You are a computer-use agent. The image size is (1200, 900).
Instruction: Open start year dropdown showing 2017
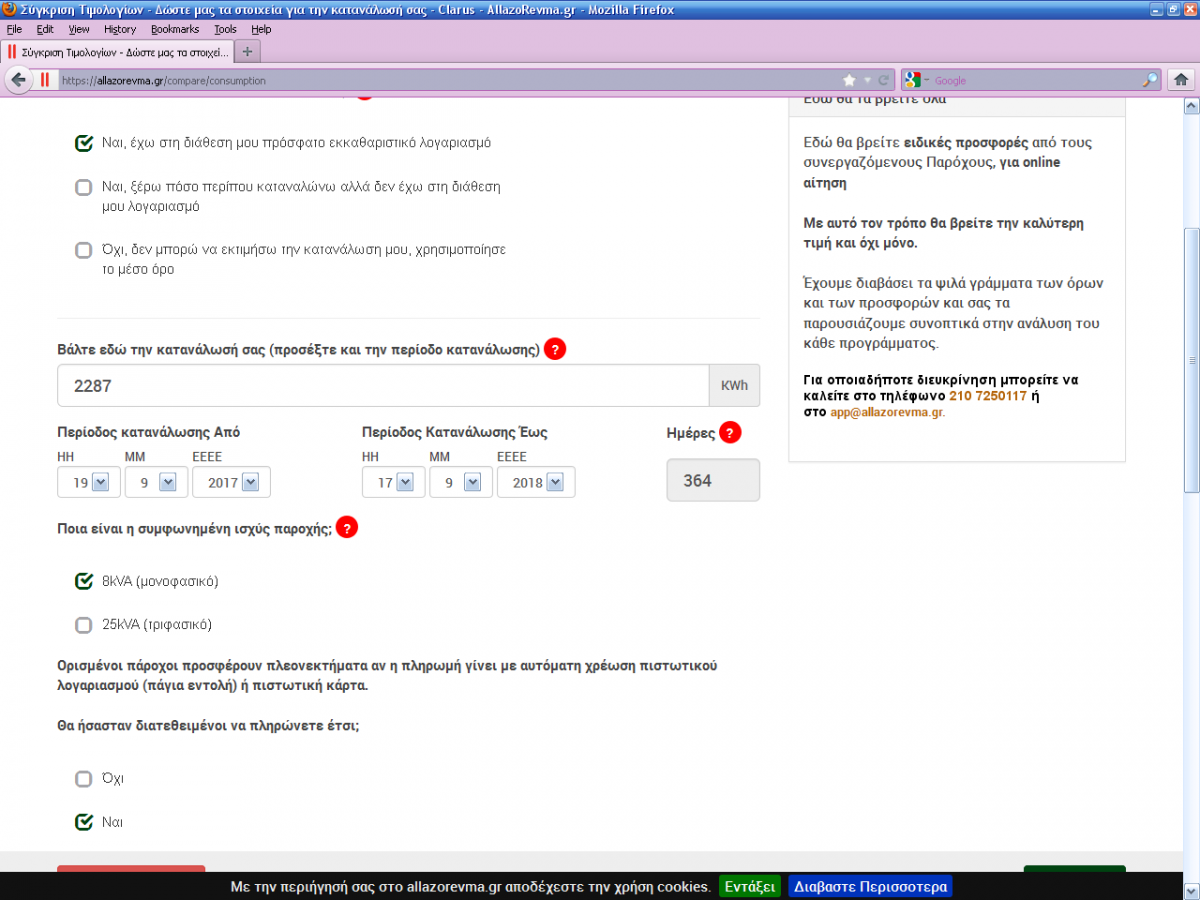pos(231,482)
